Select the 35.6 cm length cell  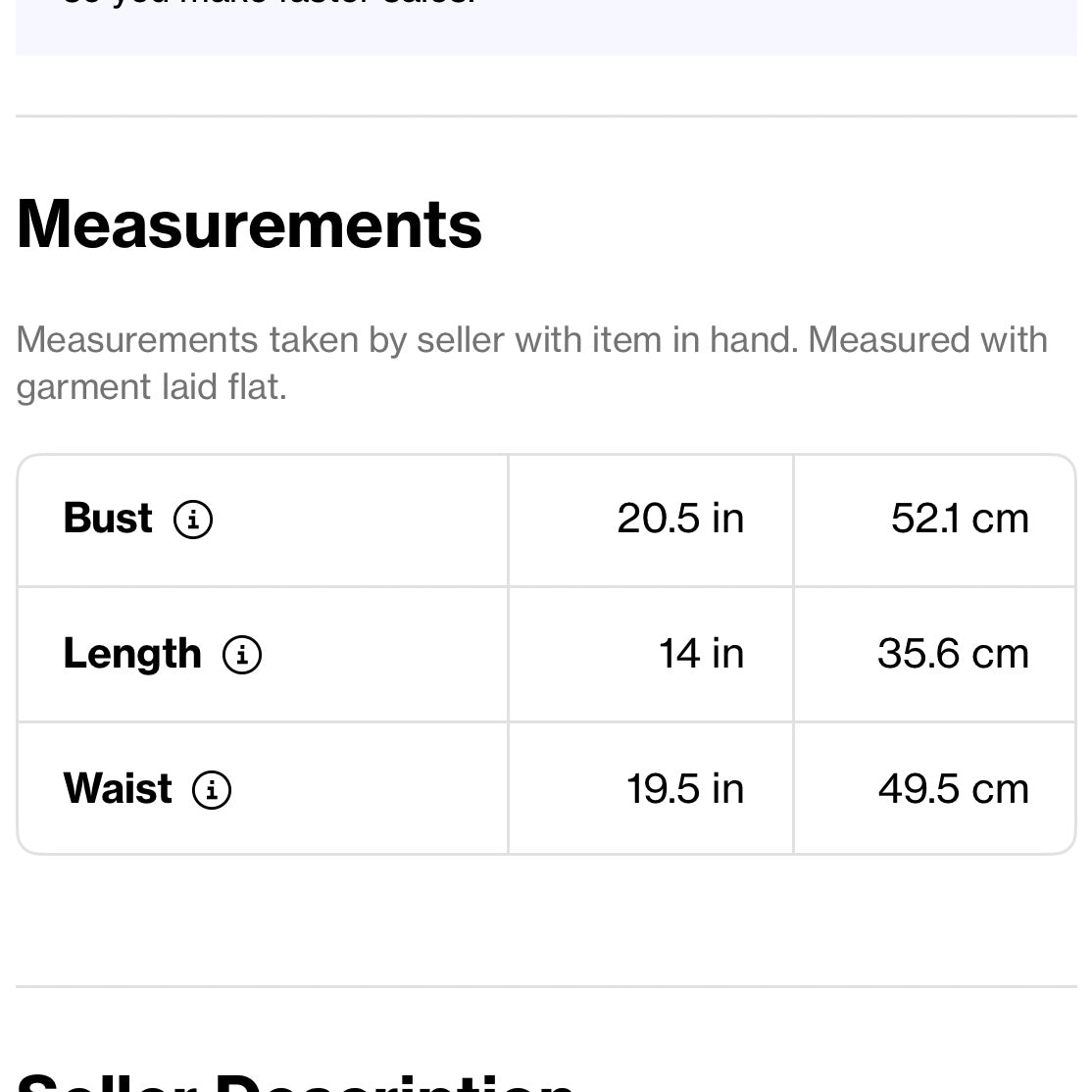pyautogui.click(x=953, y=654)
